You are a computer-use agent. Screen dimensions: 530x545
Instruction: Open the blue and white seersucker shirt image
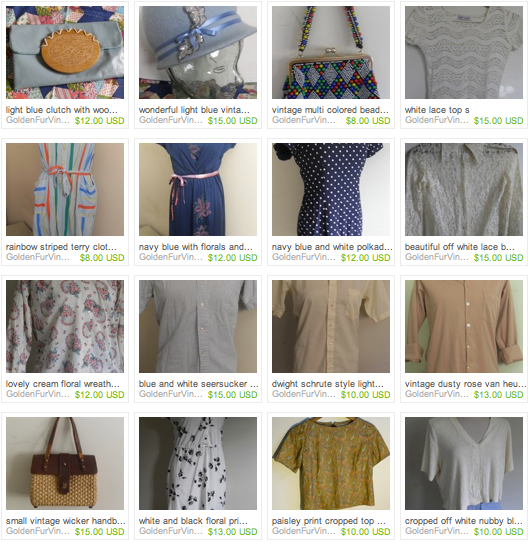tap(198, 326)
